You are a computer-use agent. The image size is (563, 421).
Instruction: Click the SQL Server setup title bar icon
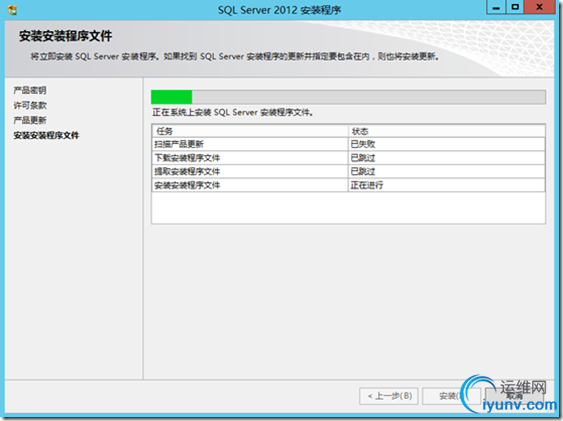click(x=12, y=10)
